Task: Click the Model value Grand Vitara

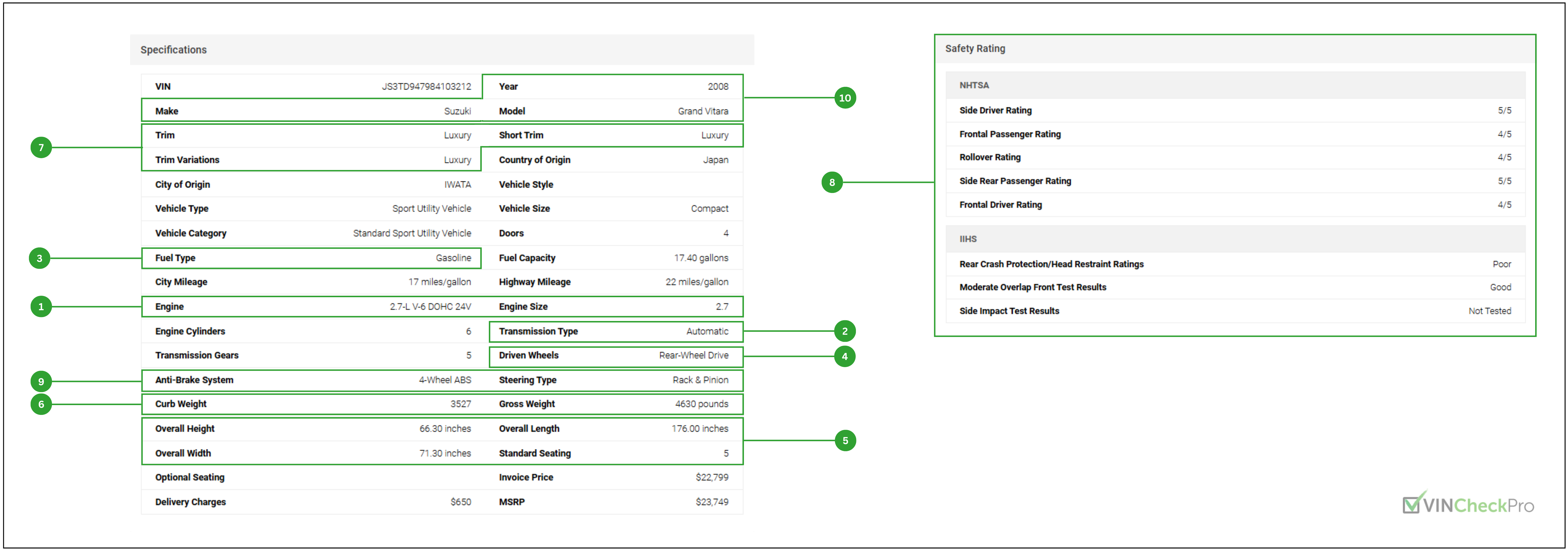Action: pos(703,111)
